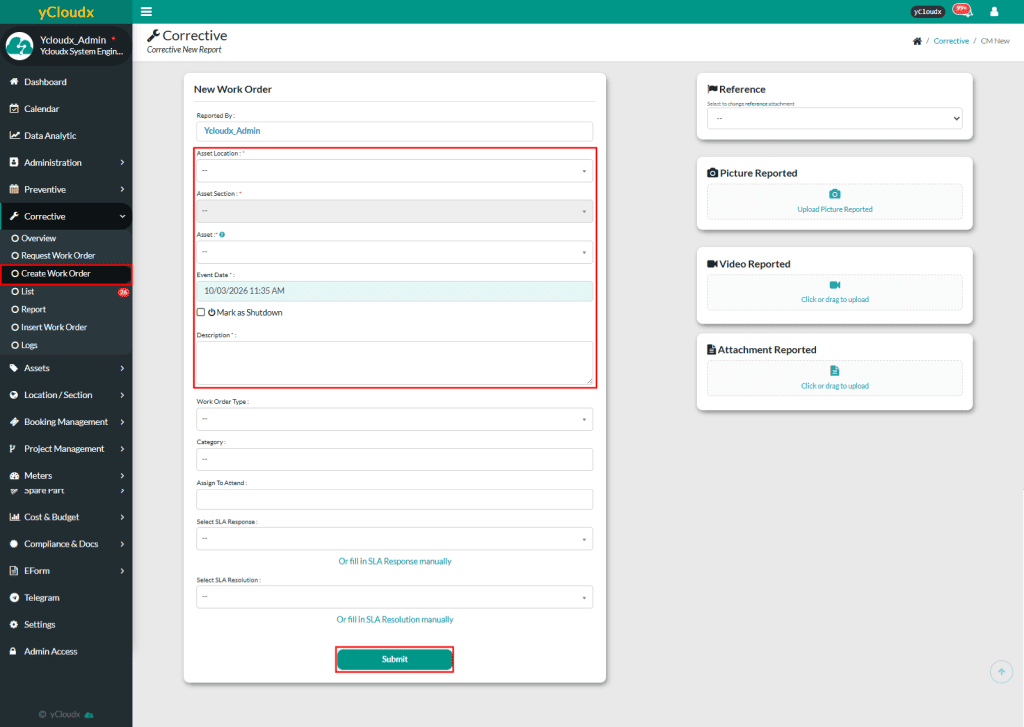Open the Select SLA Response dropdown

point(394,539)
